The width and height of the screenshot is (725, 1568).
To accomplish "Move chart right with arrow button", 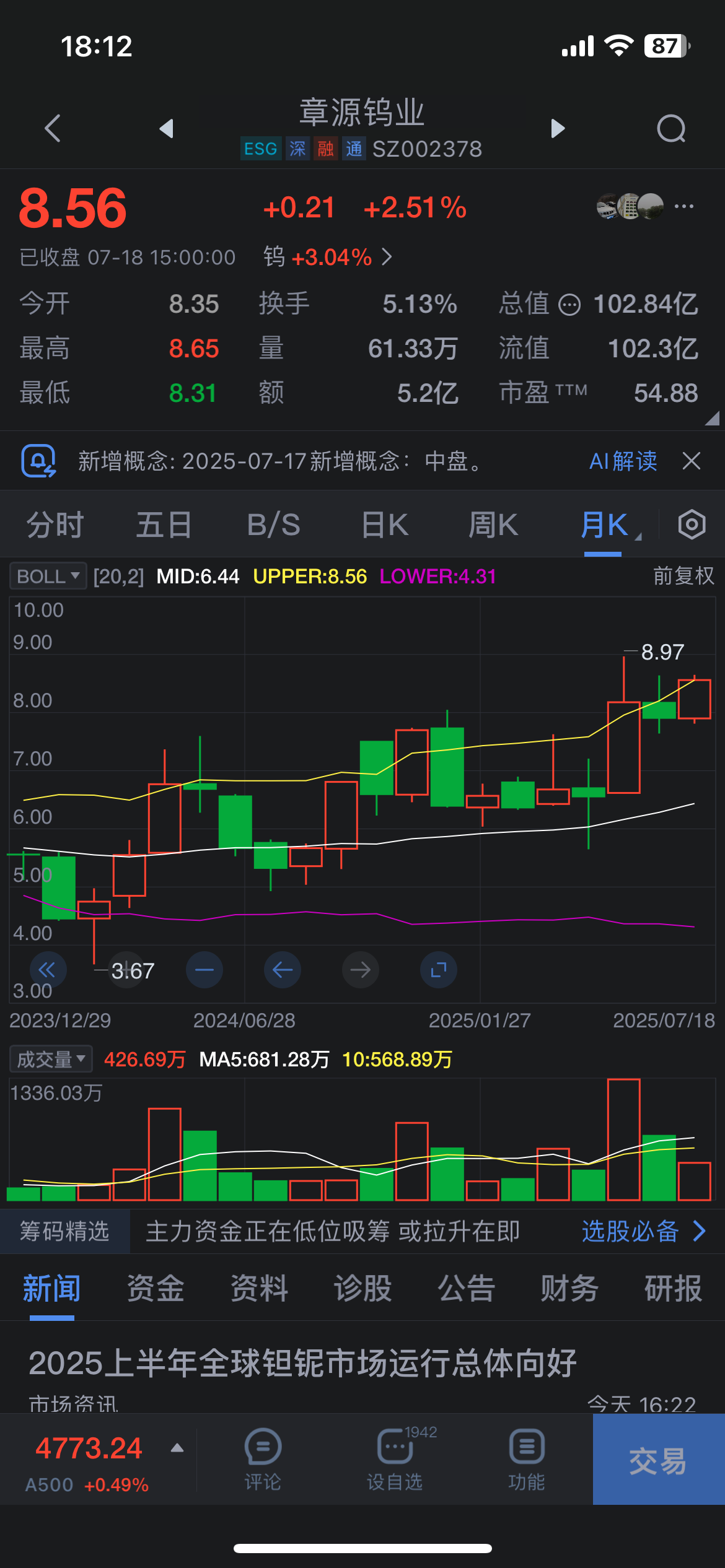I will 361,970.
